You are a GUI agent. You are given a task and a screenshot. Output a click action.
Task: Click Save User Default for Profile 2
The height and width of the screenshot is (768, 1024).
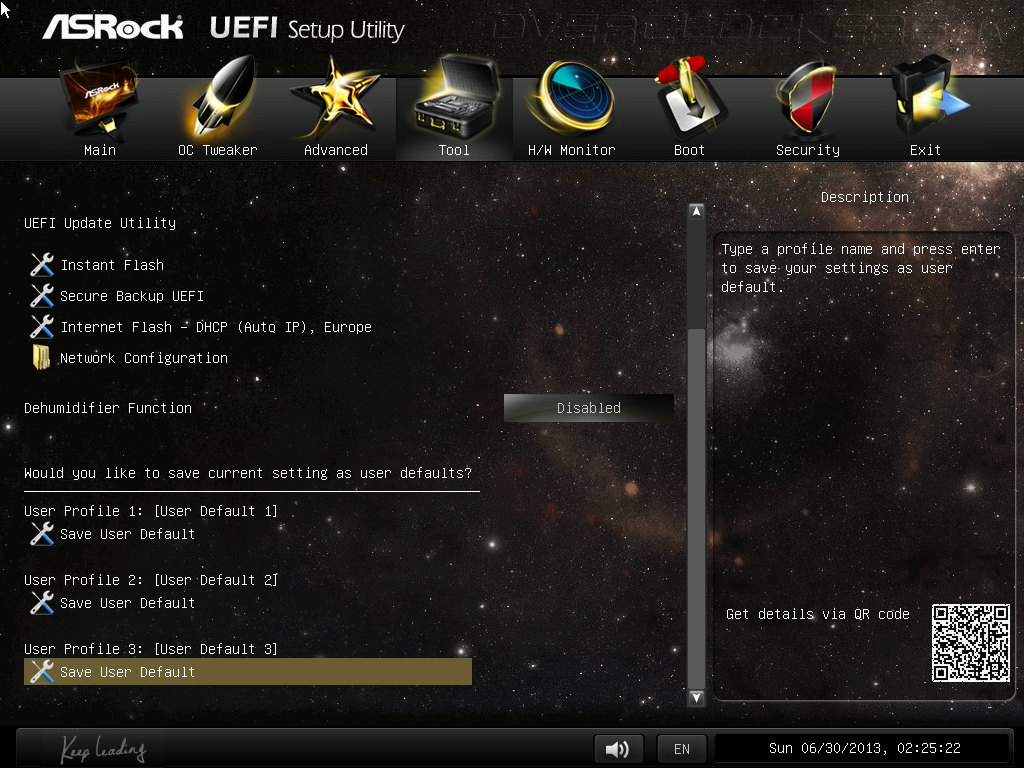[x=127, y=603]
